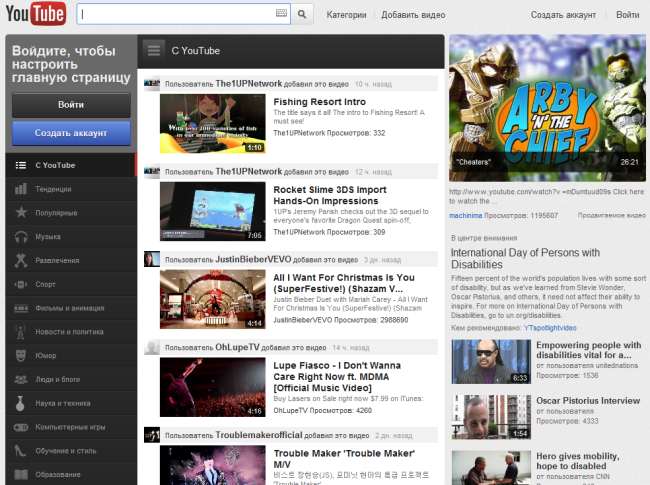This screenshot has height=485, width=650.
Task: Open Fishing Resort Intro video thumbnail
Action: (213, 124)
